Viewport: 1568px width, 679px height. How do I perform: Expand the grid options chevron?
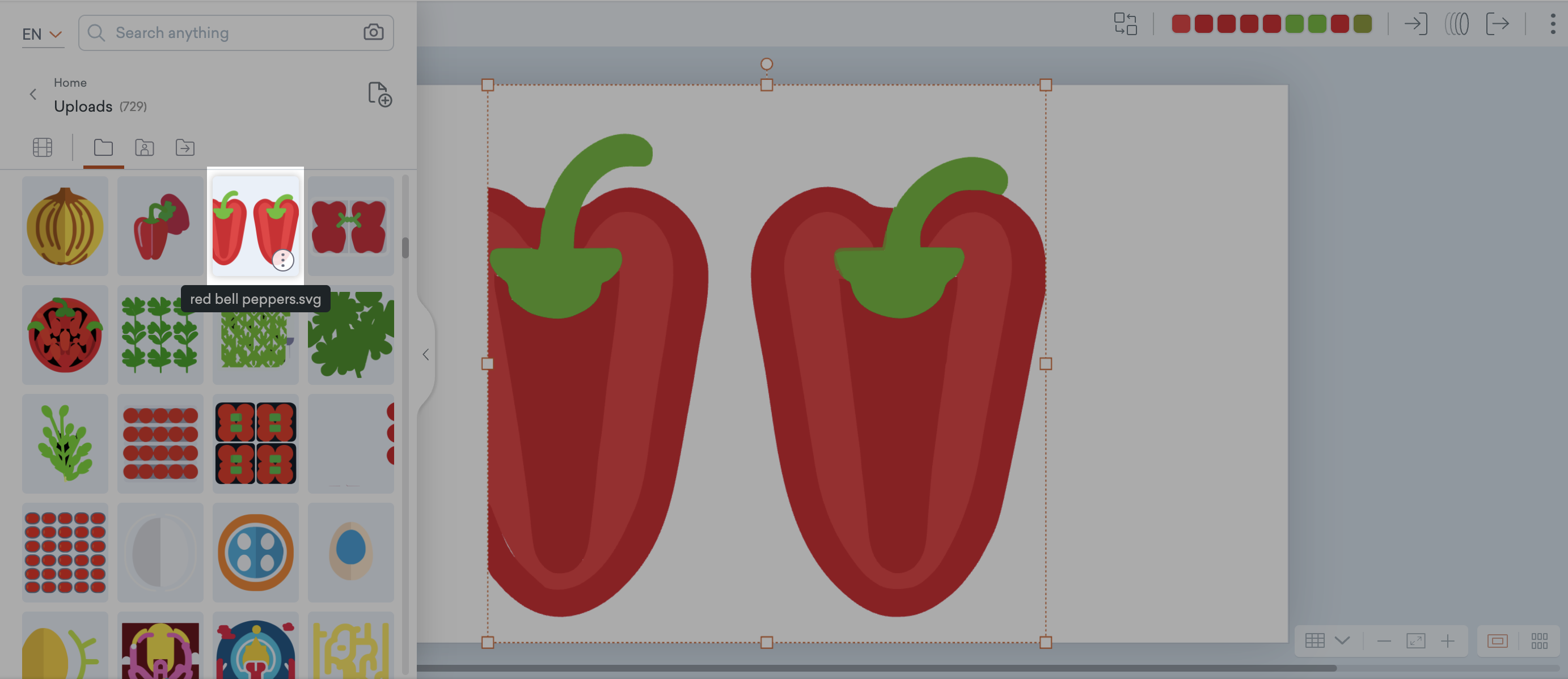[1342, 640]
